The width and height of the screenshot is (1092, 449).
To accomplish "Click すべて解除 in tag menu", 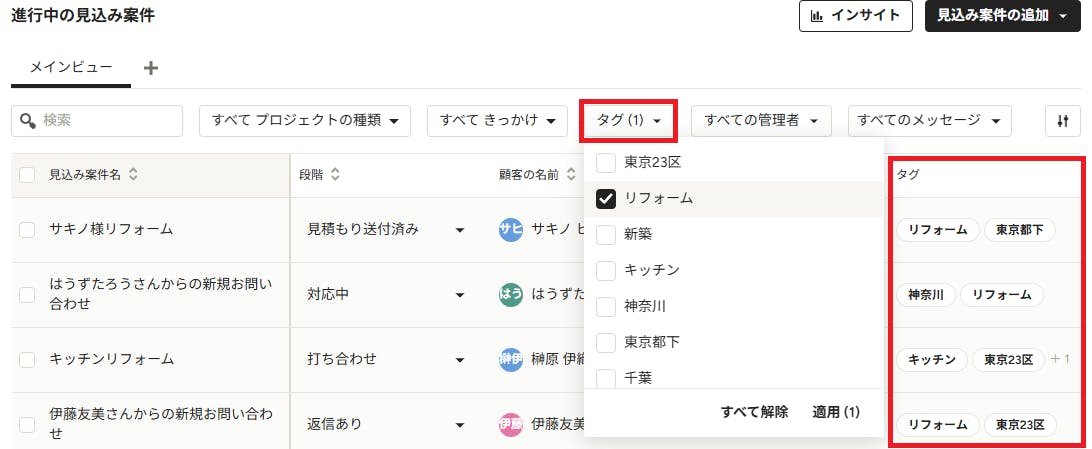I will pyautogui.click(x=754, y=412).
